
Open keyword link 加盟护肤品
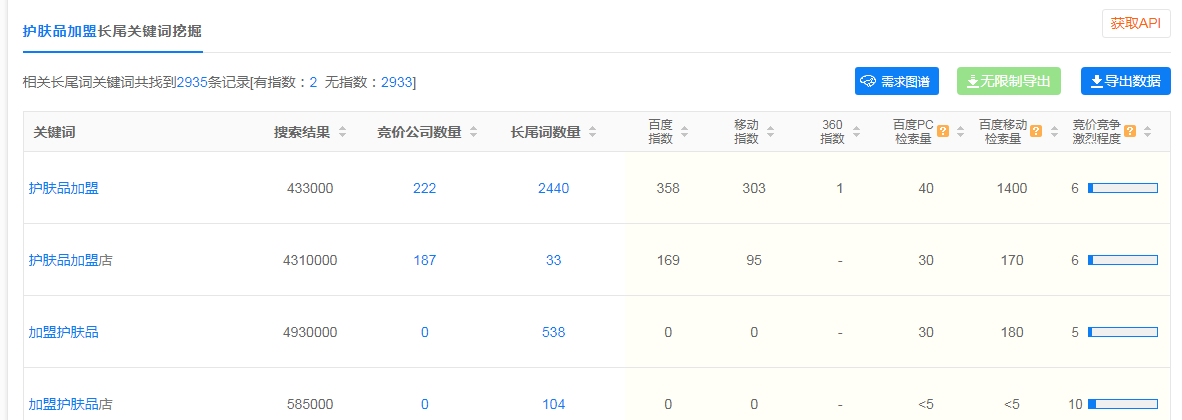63,332
